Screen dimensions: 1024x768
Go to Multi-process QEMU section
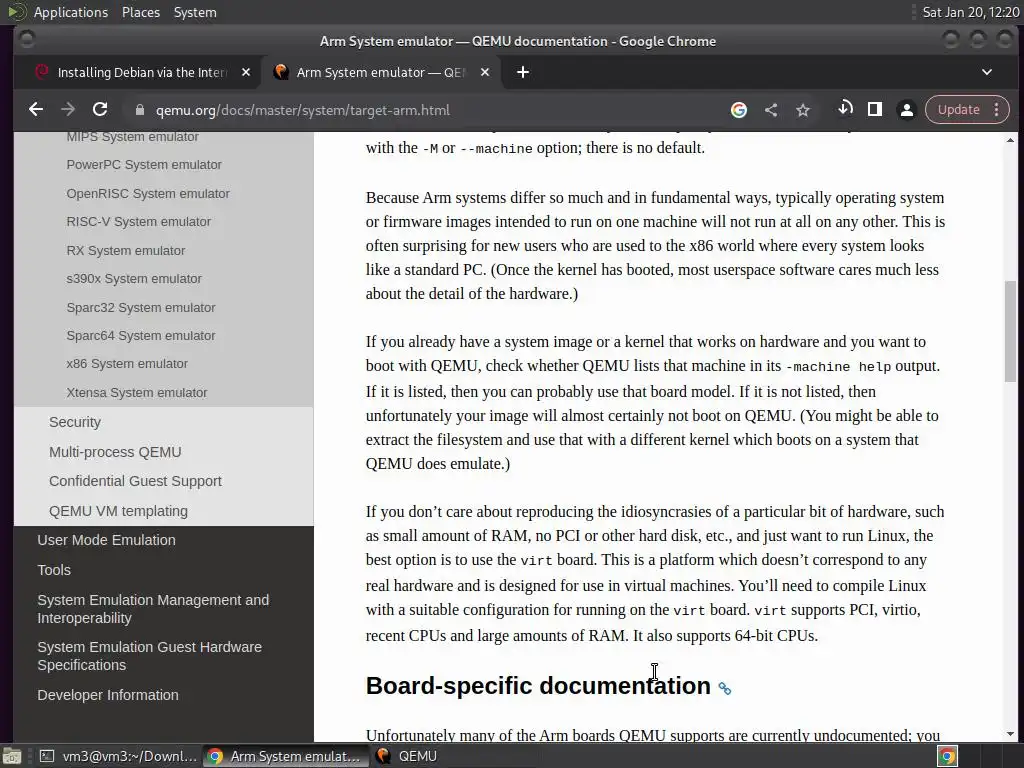point(115,452)
